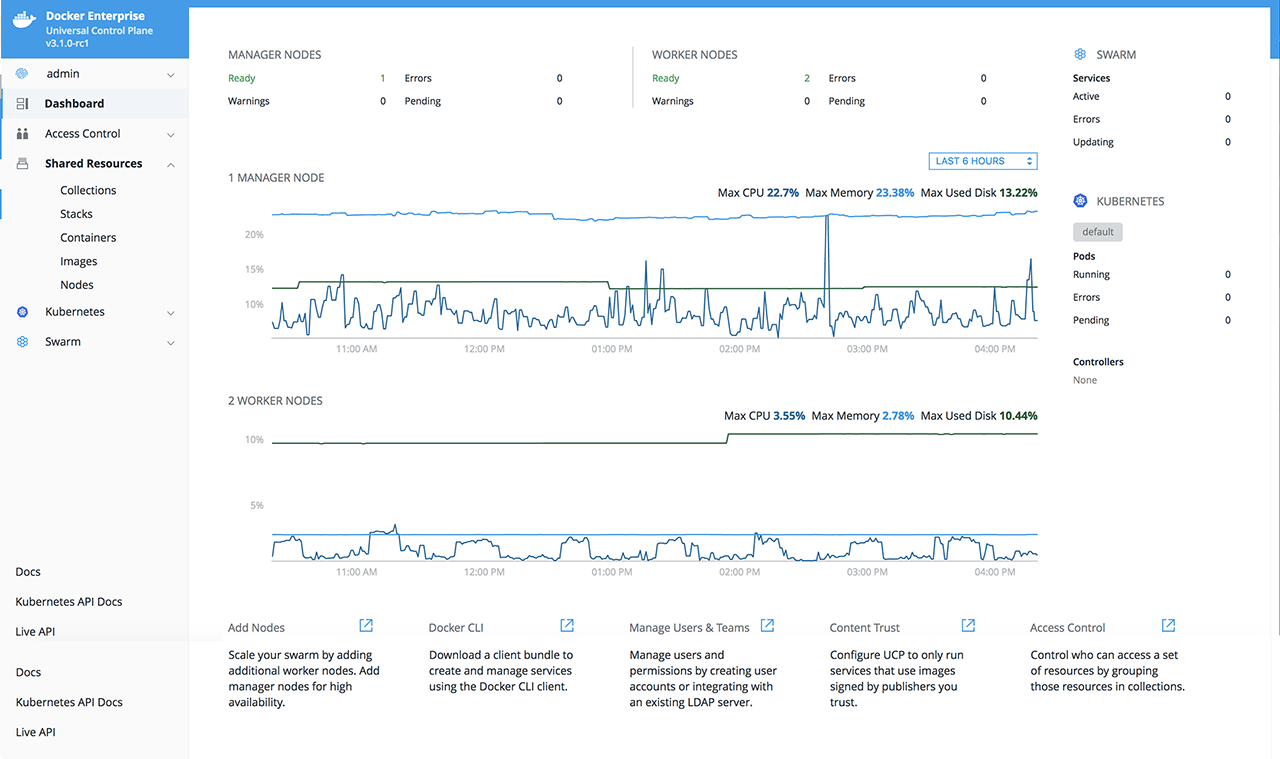1280x759 pixels.
Task: Open Nodes under Shared Resources
Action: tap(77, 285)
